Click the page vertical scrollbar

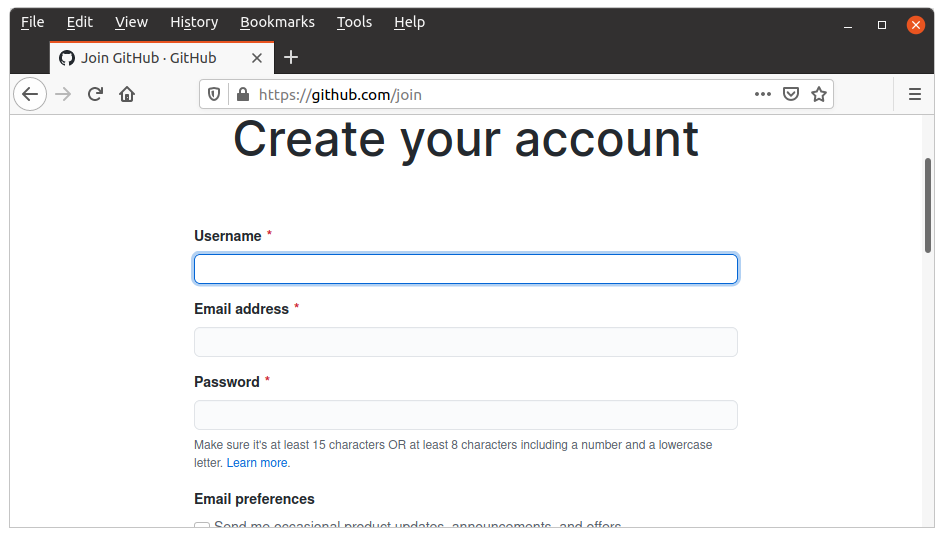click(928, 205)
